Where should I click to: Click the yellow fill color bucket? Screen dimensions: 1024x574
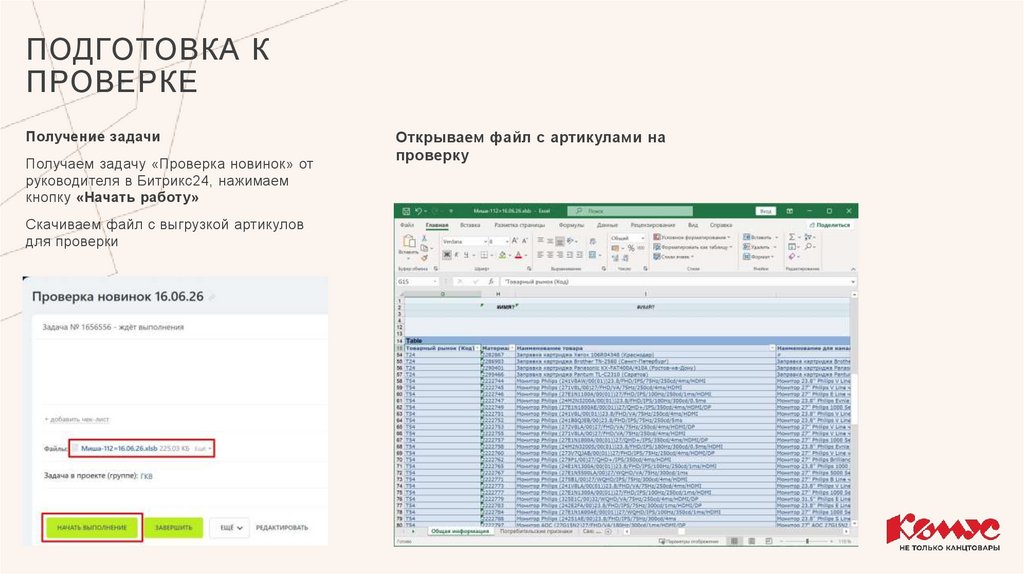pyautogui.click(x=502, y=255)
